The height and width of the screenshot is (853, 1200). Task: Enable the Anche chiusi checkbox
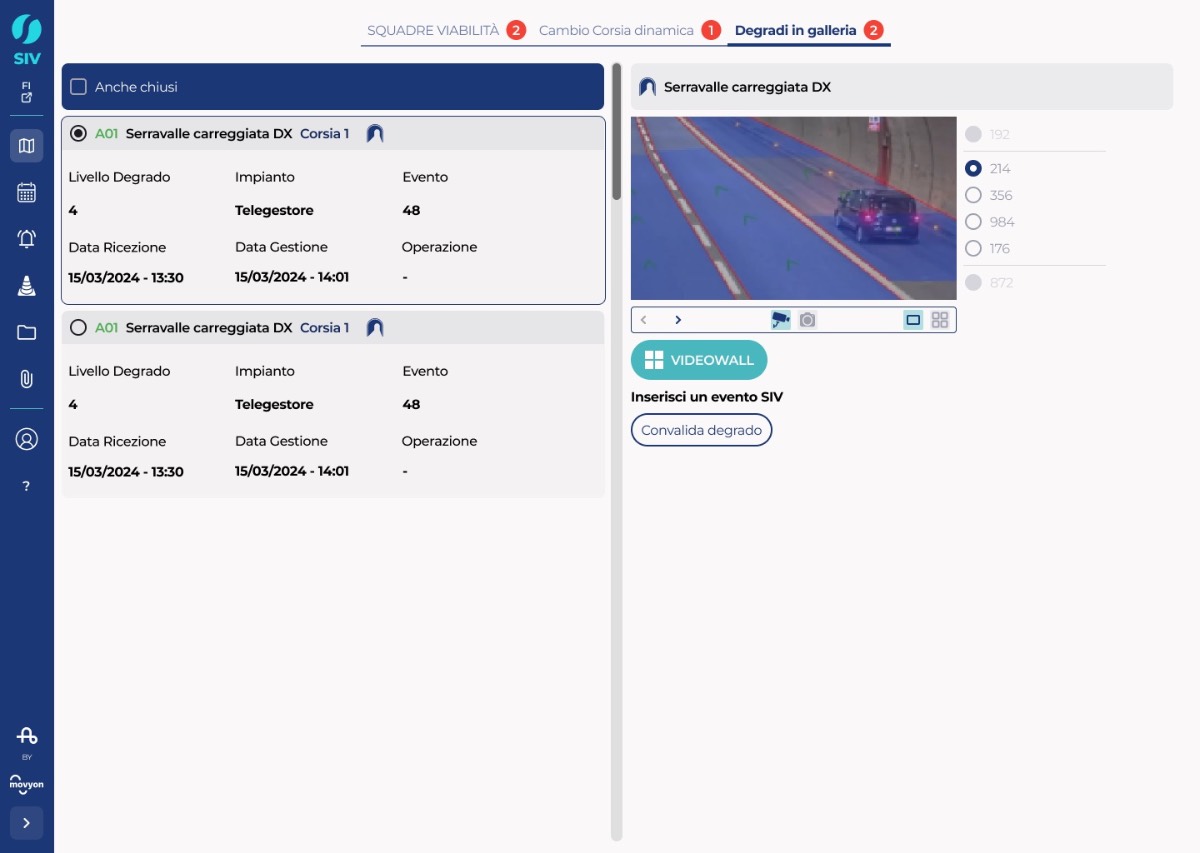click(79, 87)
